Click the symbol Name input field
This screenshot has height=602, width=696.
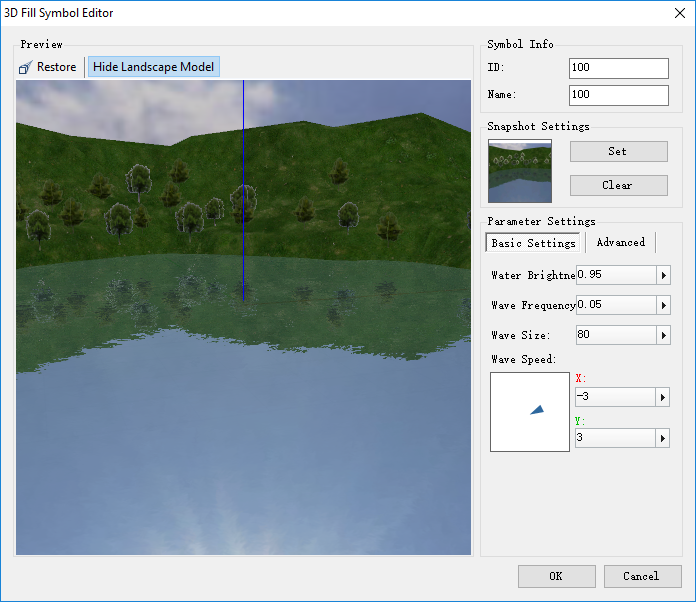(x=618, y=95)
